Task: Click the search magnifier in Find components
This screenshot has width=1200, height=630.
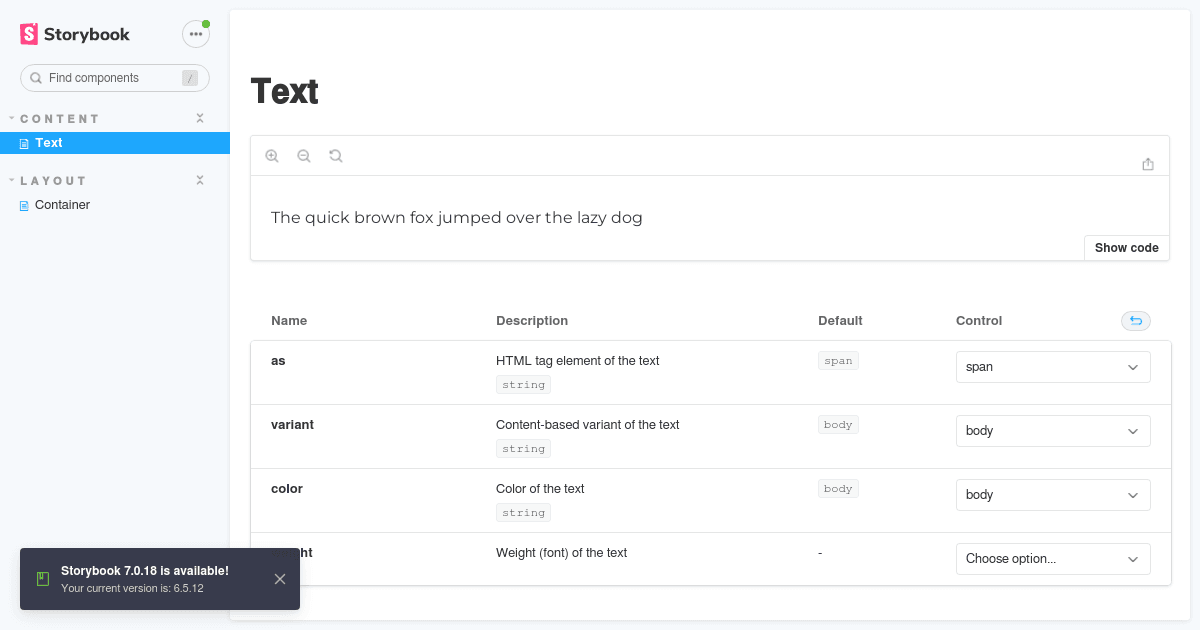Action: coord(36,77)
